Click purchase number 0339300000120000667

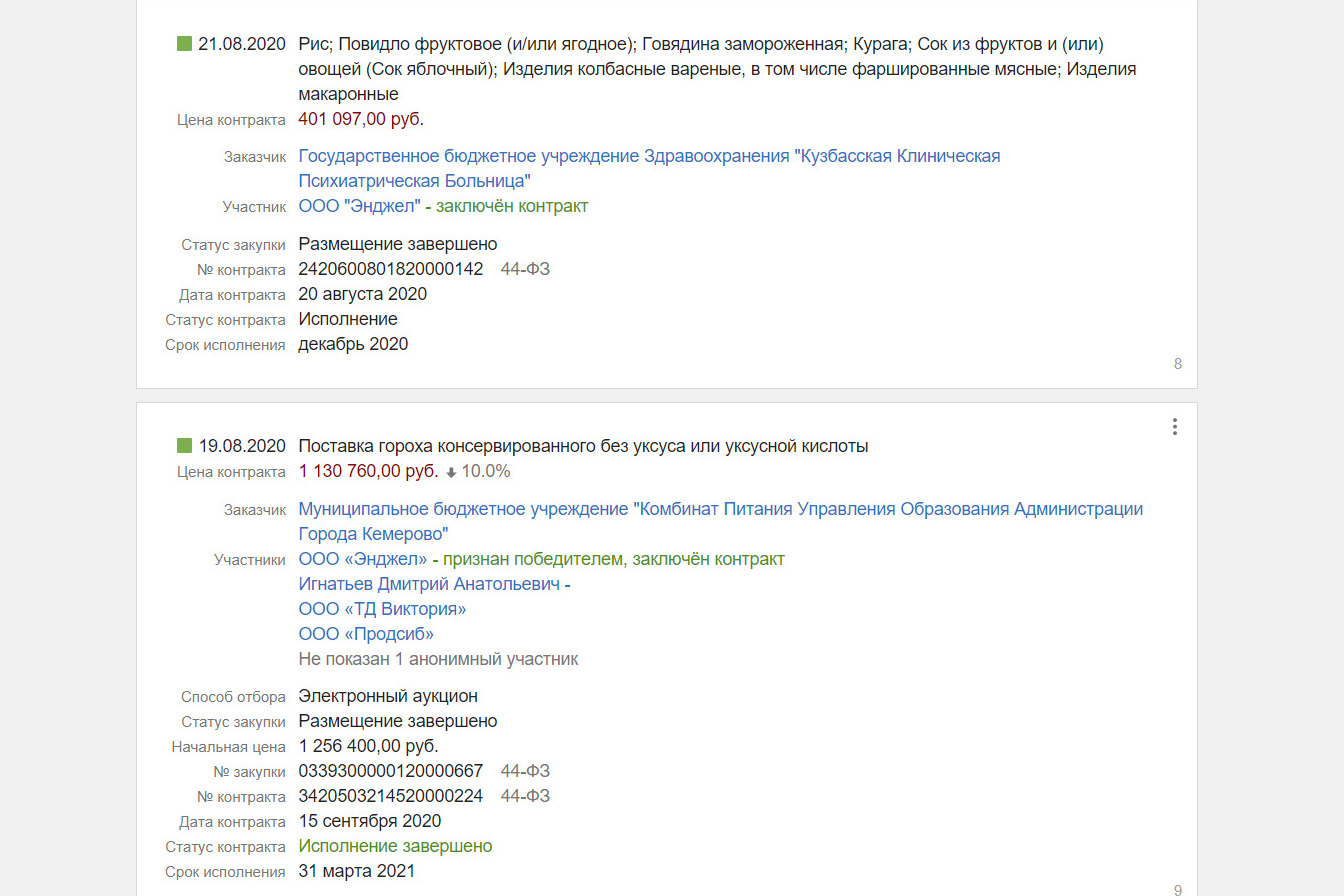(x=391, y=771)
